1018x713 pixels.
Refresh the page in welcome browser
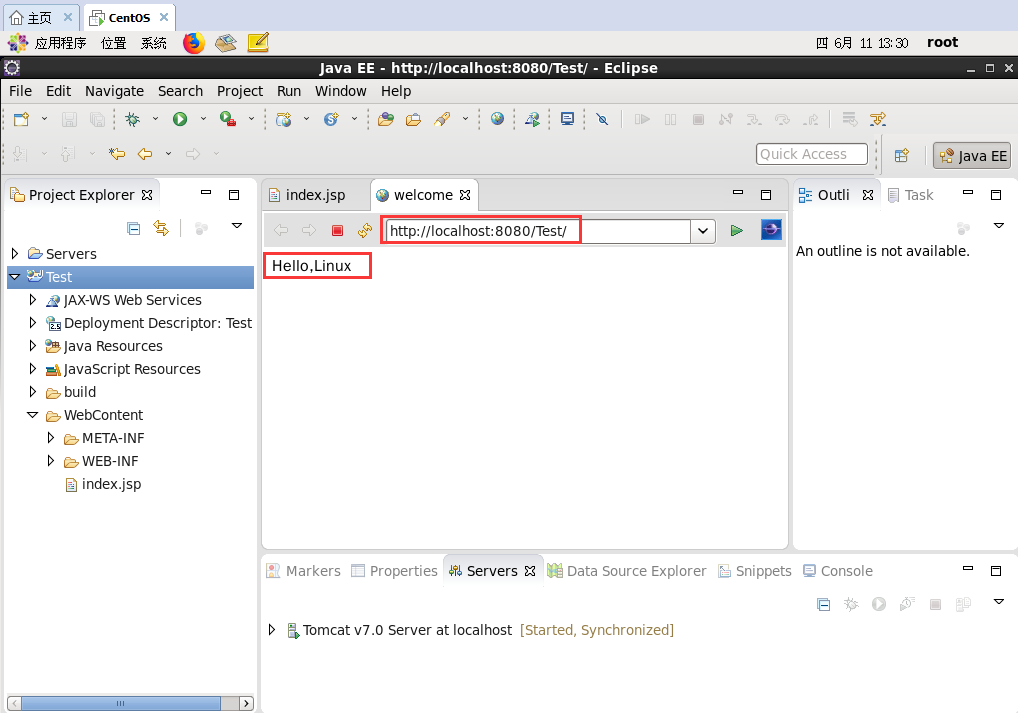coord(365,231)
